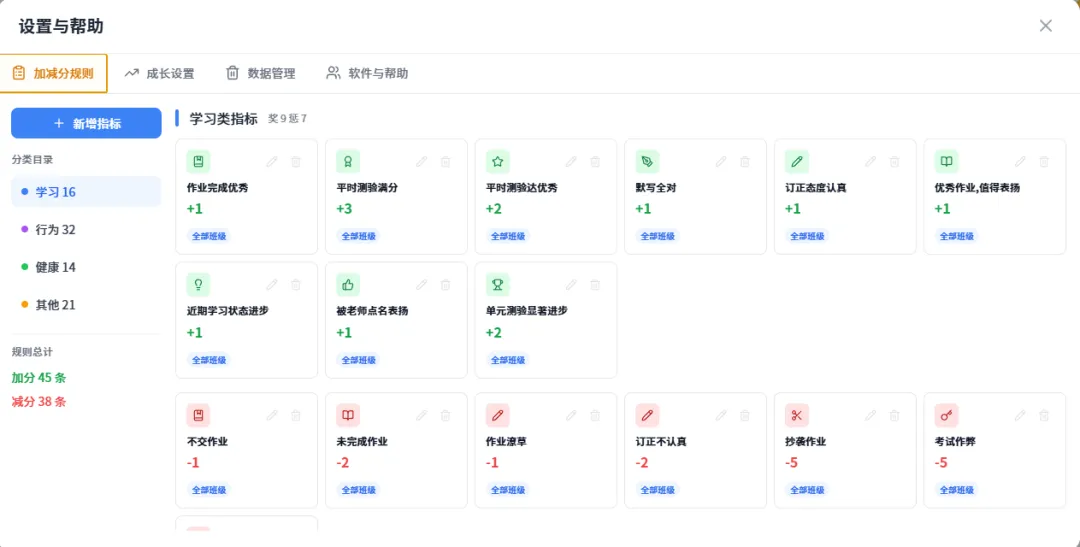
Task: Click the green thumbs-up icon on 被老师点名表扬
Action: [x=348, y=285]
